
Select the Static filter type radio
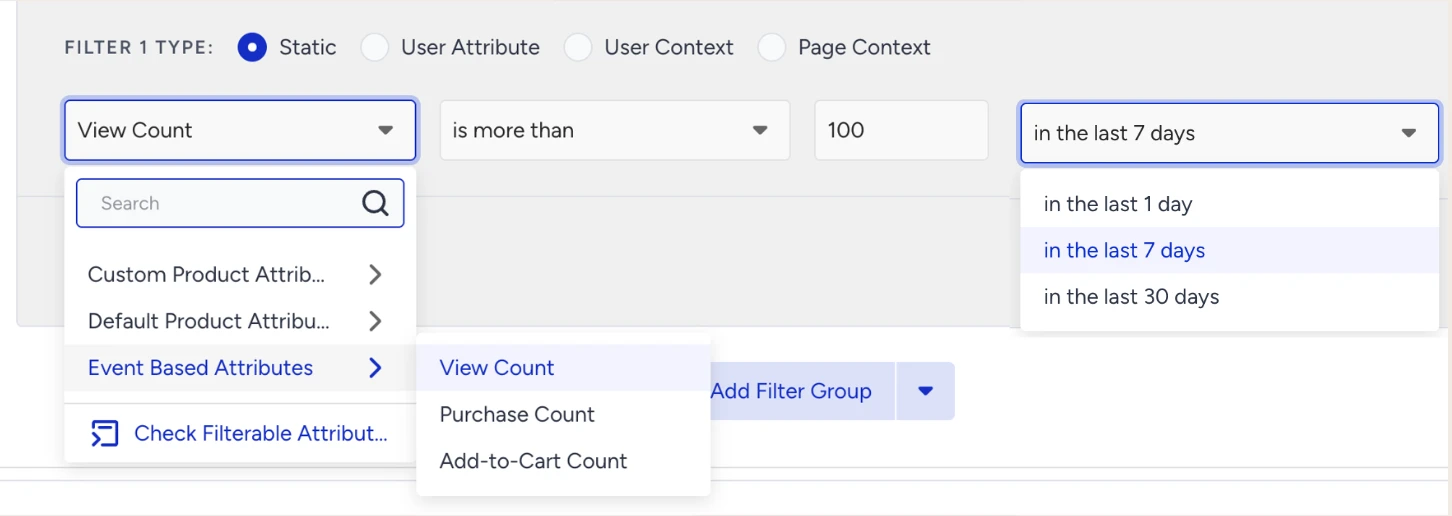252,47
